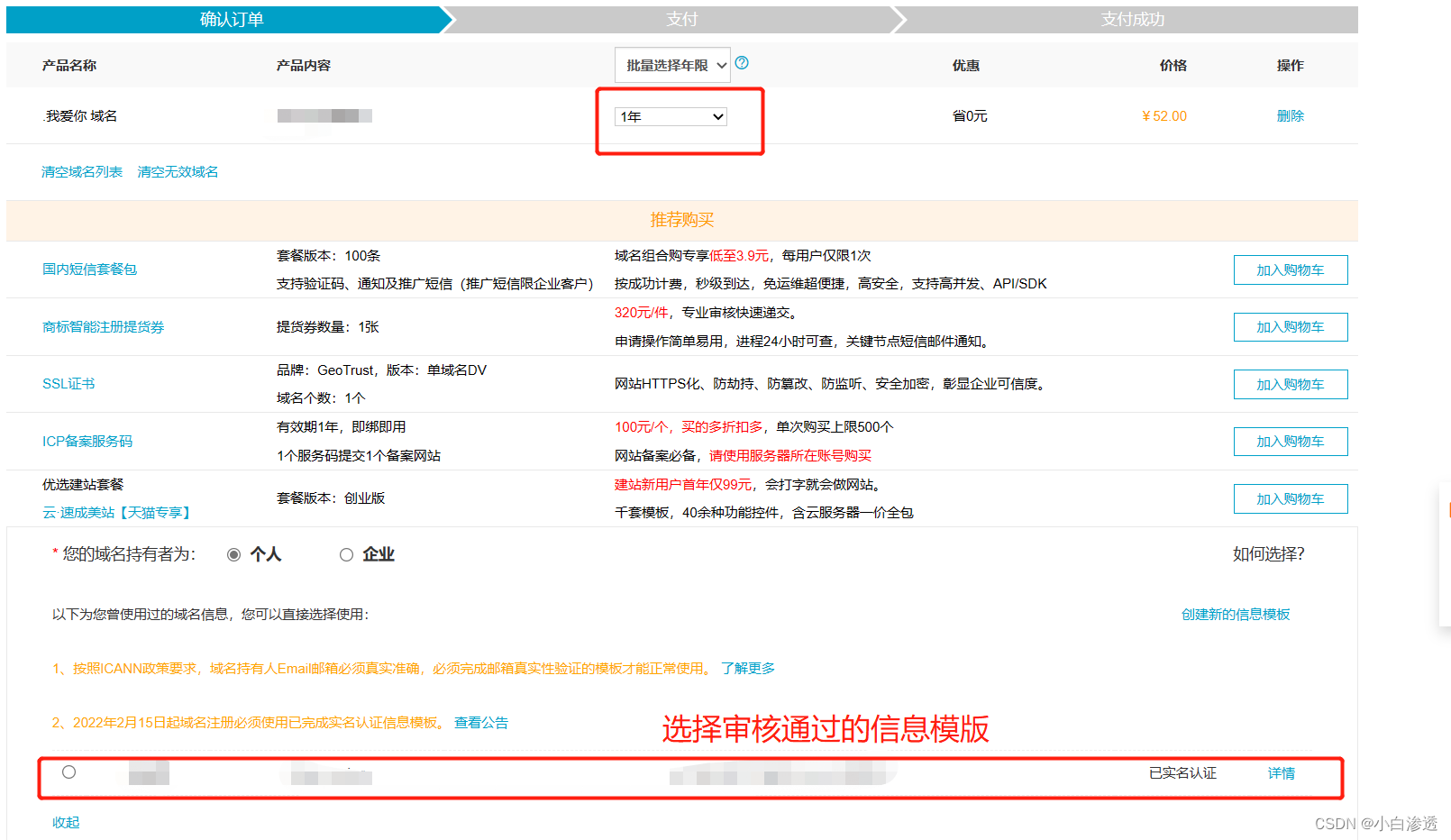The height and width of the screenshot is (840, 1451).
Task: Open the SSL证书 link
Action: click(68, 383)
